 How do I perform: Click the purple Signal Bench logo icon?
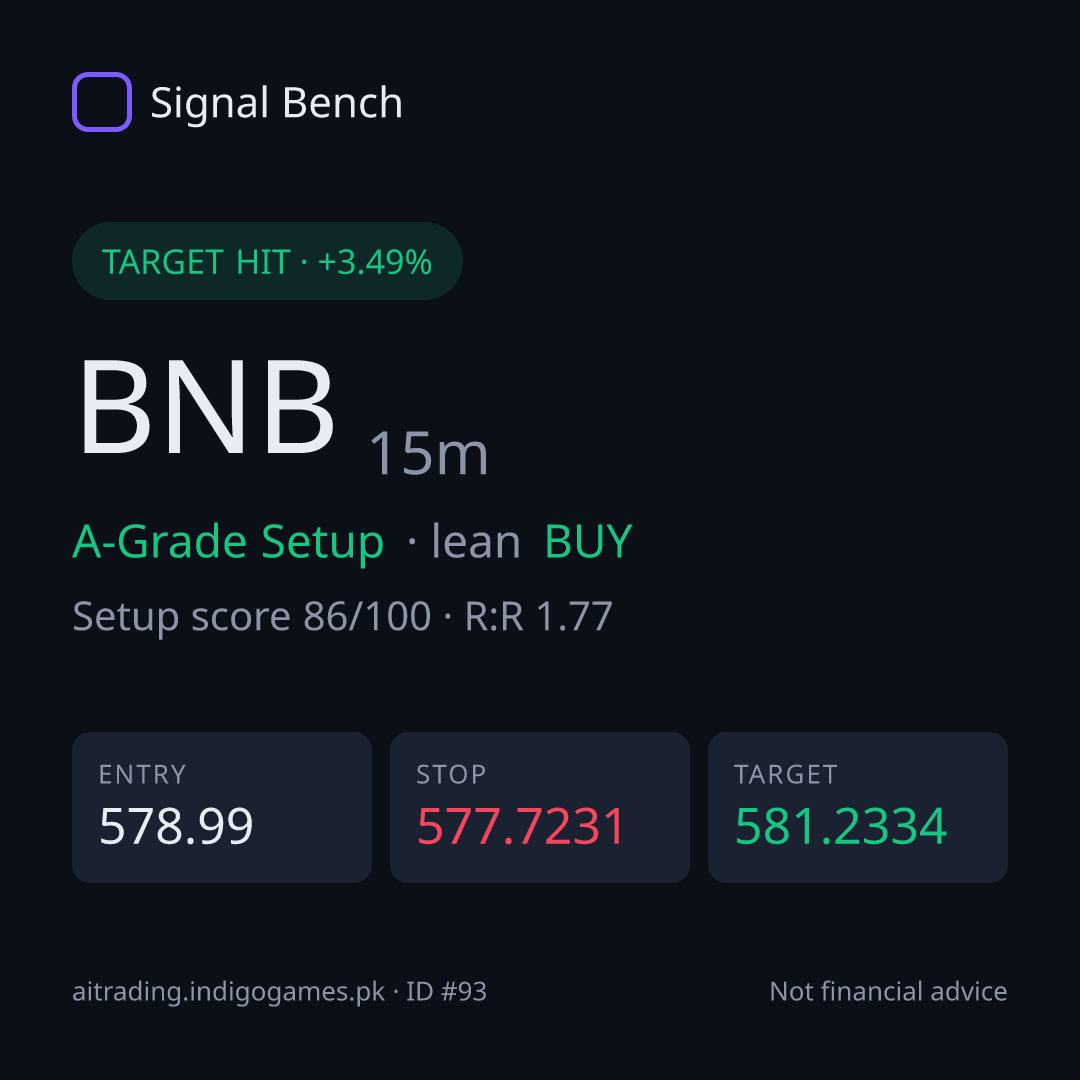coord(102,102)
